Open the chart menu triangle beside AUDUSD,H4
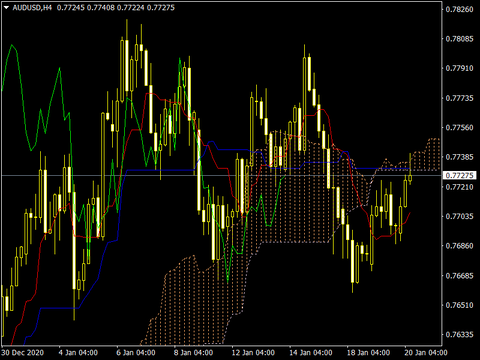This screenshot has height=360, width=480. click(7, 7)
